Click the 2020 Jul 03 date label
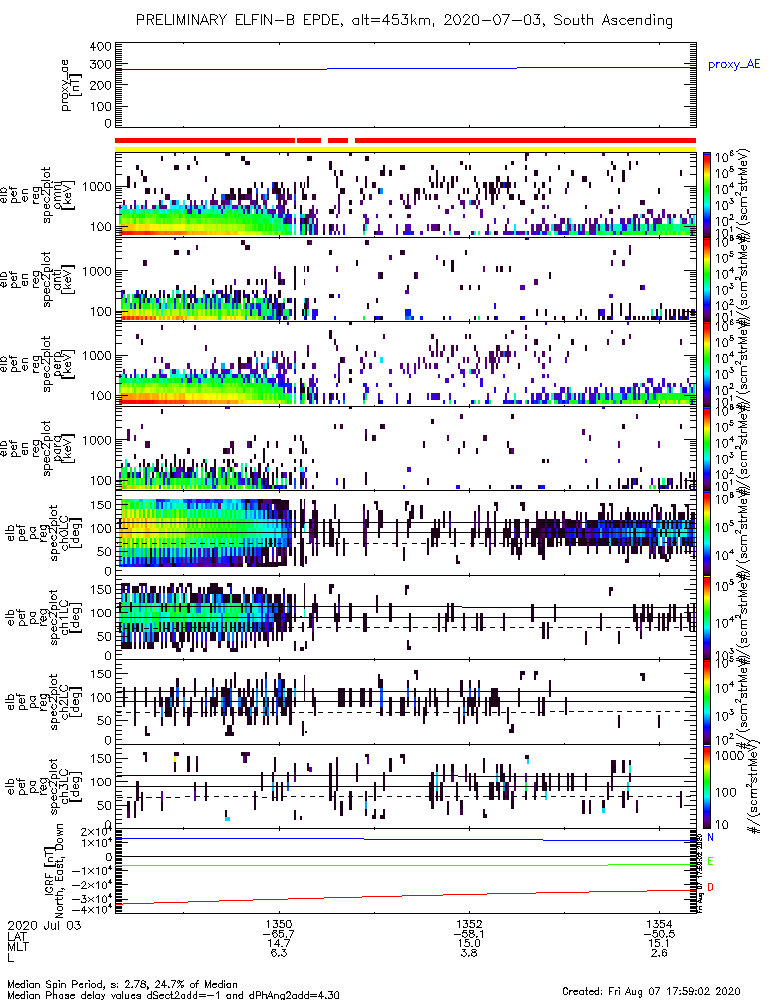This screenshot has height=1000, width=775. 44,925
